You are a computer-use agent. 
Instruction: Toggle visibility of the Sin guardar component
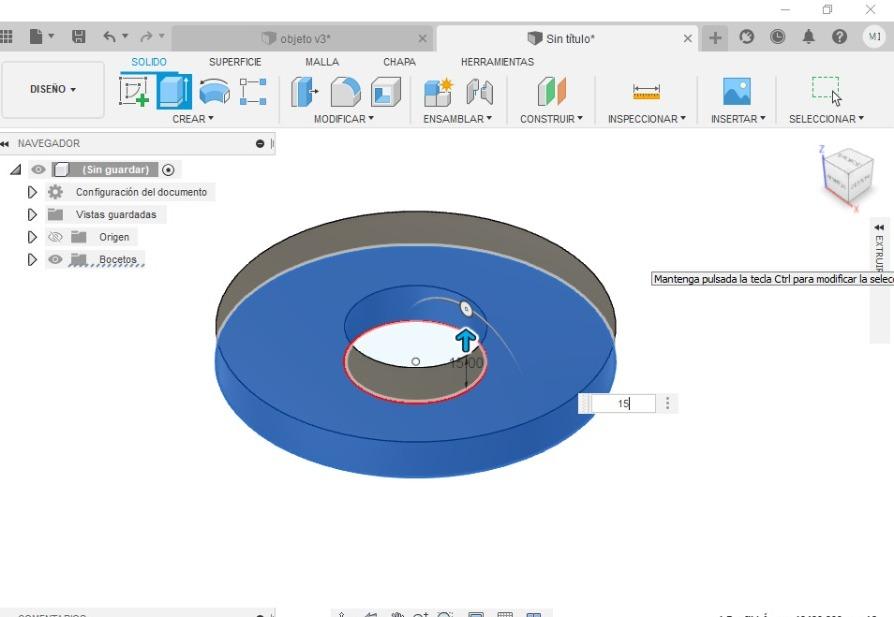tap(38, 169)
